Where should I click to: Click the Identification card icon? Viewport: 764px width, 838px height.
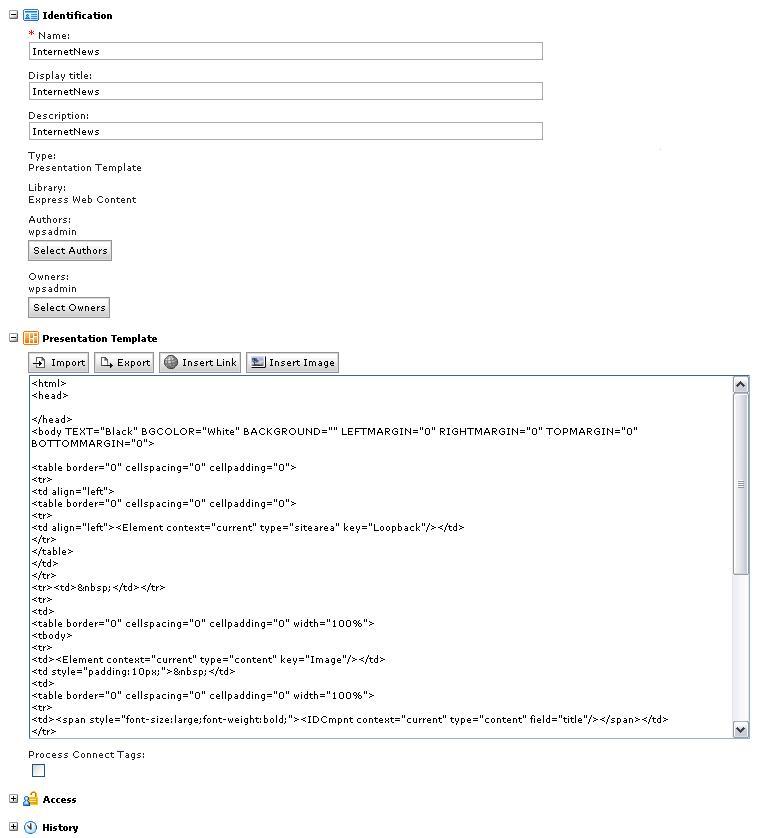click(30, 15)
